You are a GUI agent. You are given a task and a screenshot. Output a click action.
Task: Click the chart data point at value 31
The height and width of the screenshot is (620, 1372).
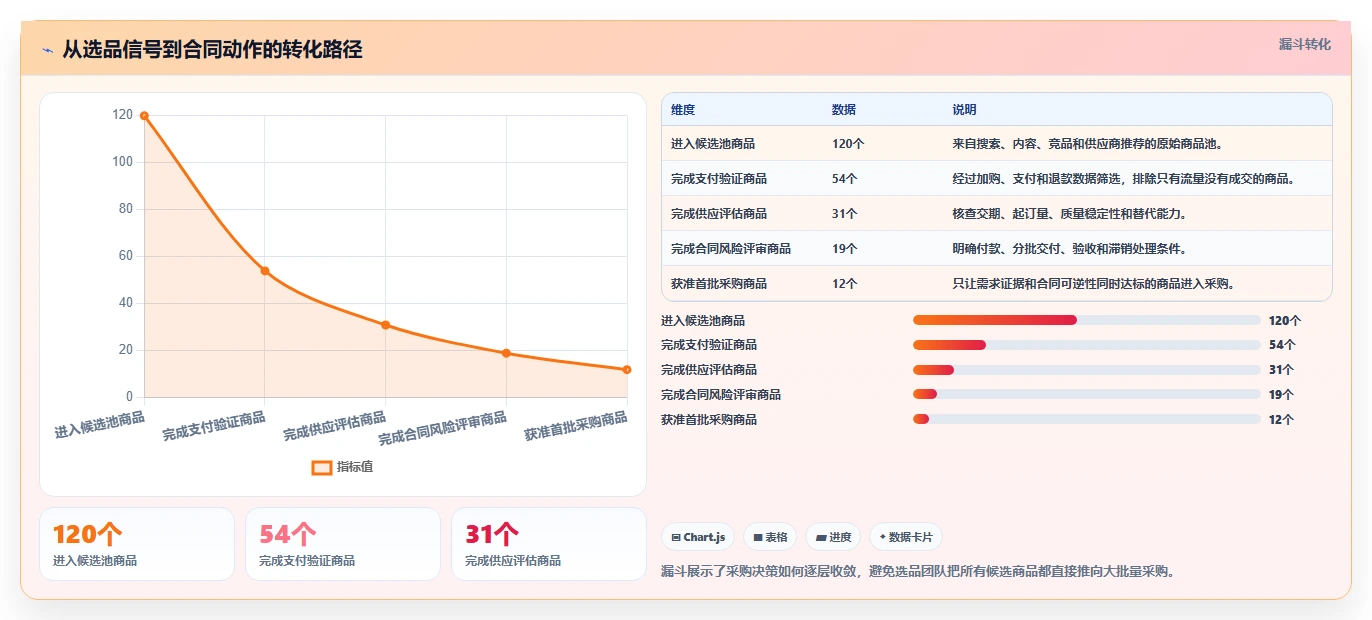(x=386, y=325)
